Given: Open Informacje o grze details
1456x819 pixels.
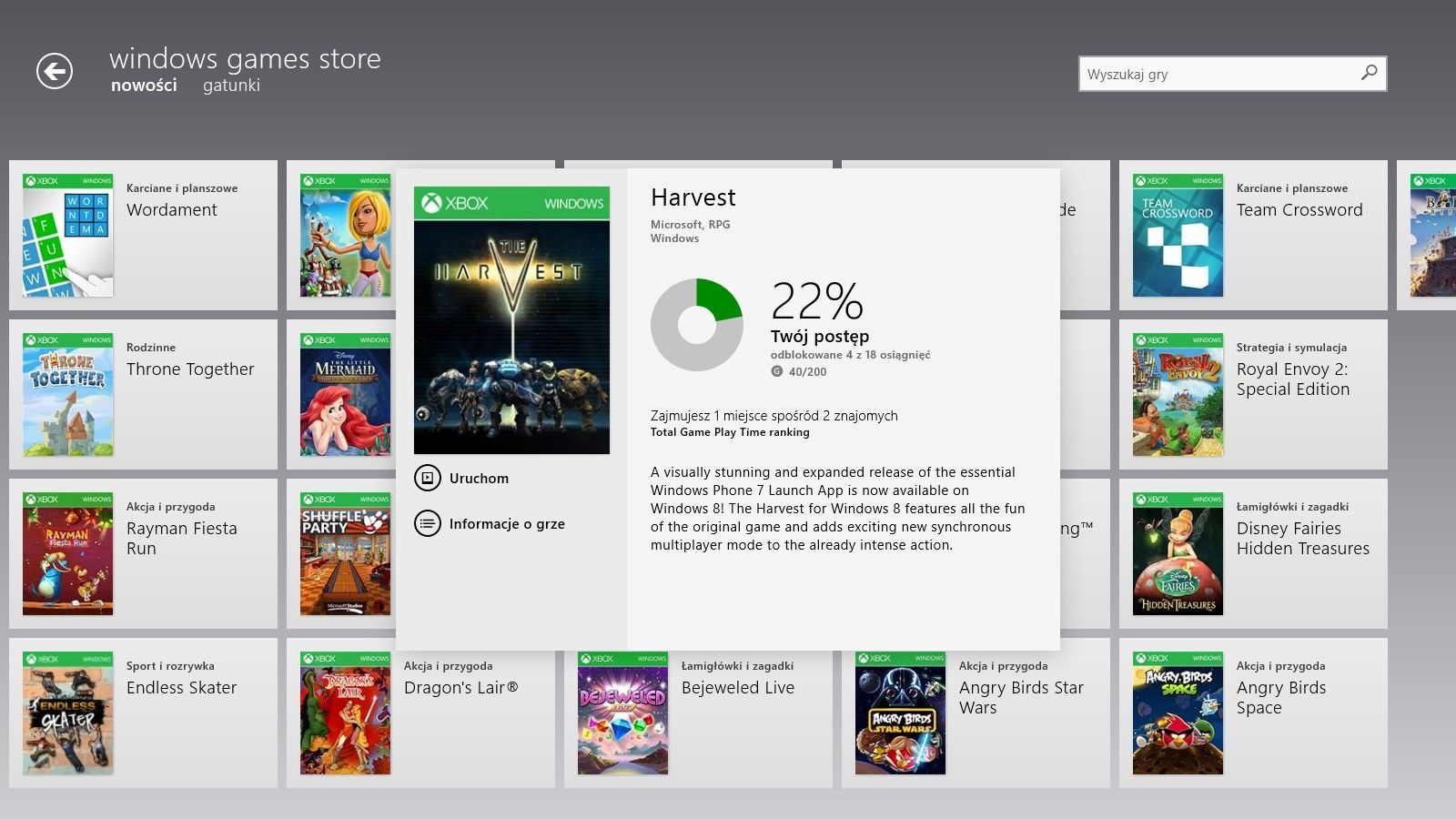Looking at the screenshot, I should (507, 524).
